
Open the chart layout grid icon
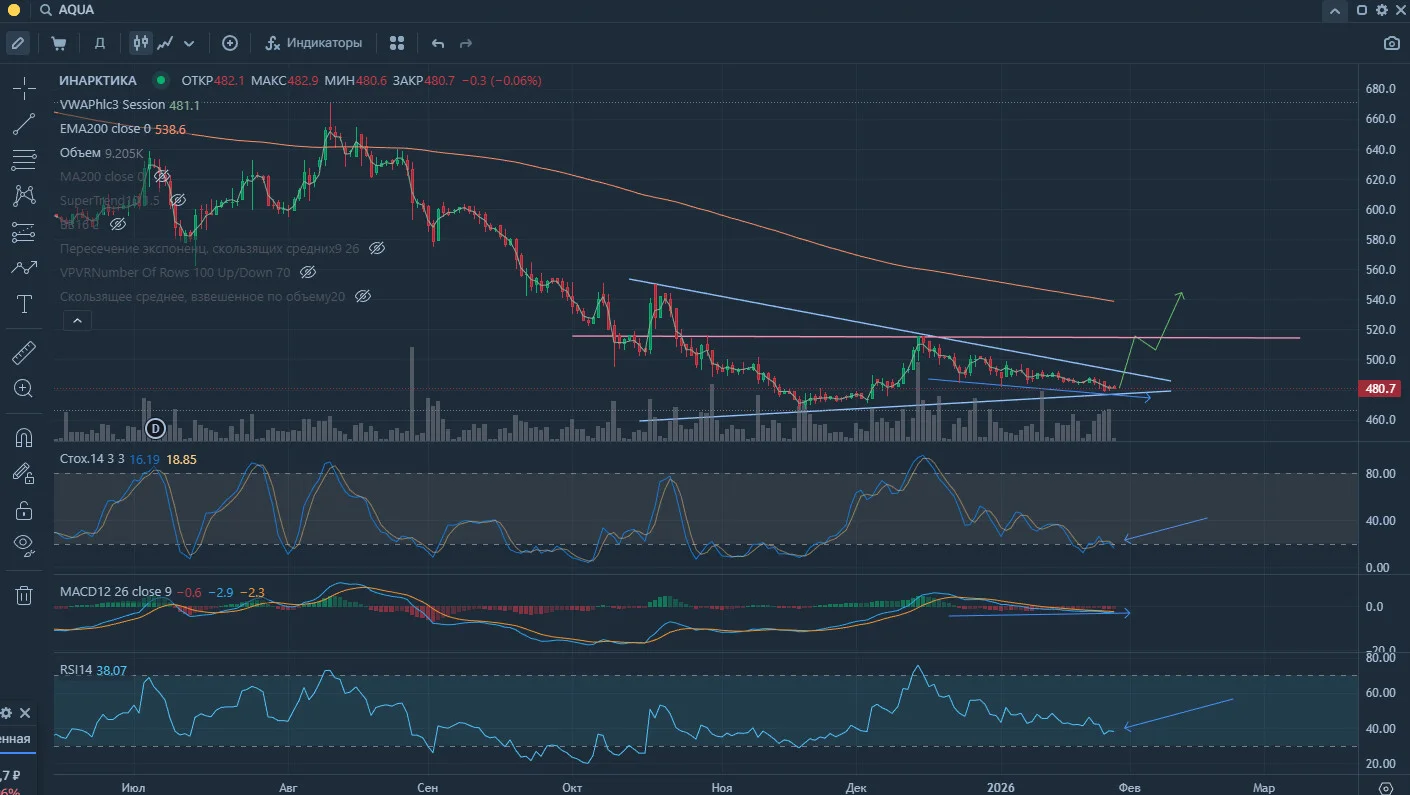[x=397, y=43]
